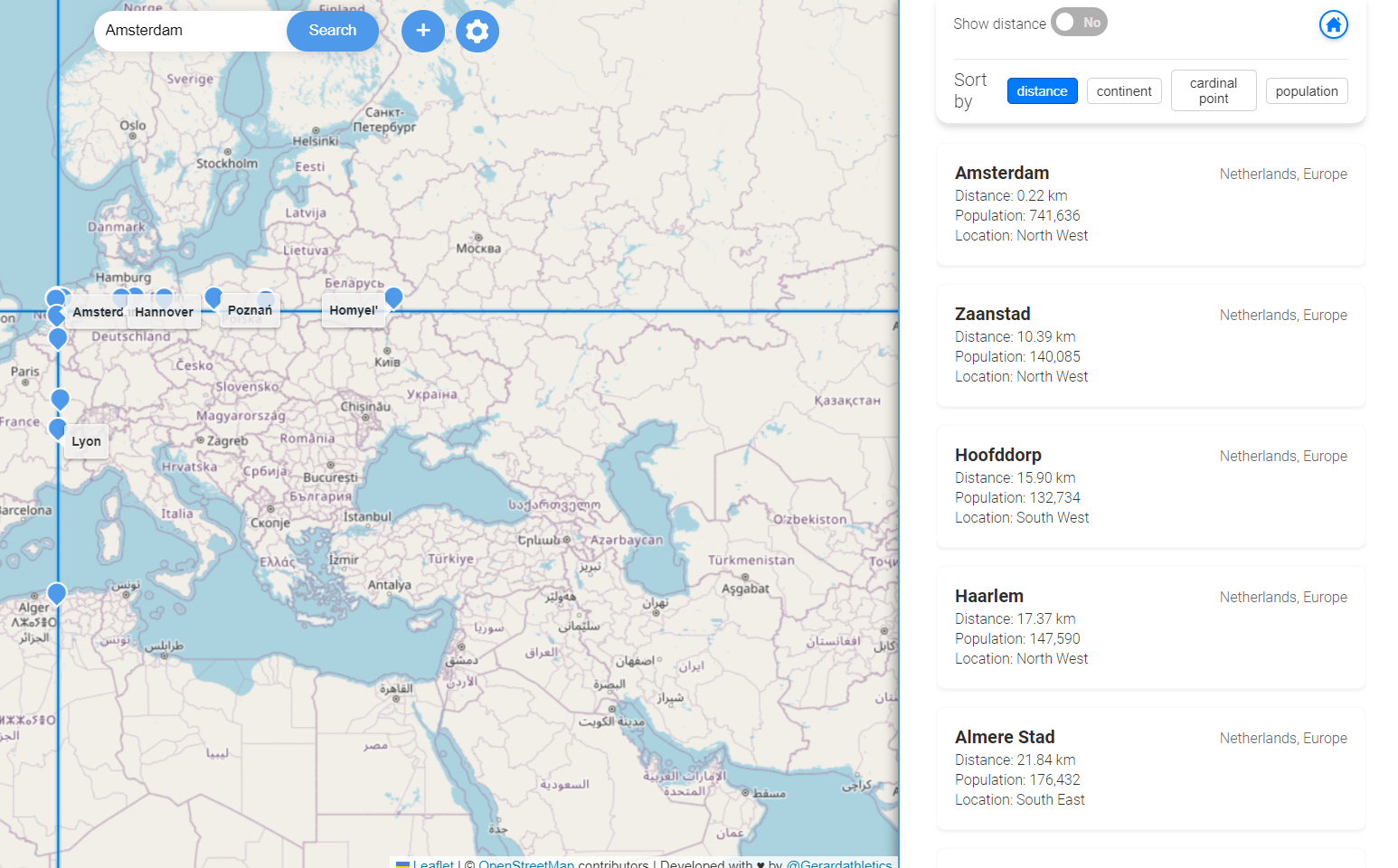Click the map marker between Amsterdam and Lyon near Paris
This screenshot has width=1398, height=868.
[61, 399]
